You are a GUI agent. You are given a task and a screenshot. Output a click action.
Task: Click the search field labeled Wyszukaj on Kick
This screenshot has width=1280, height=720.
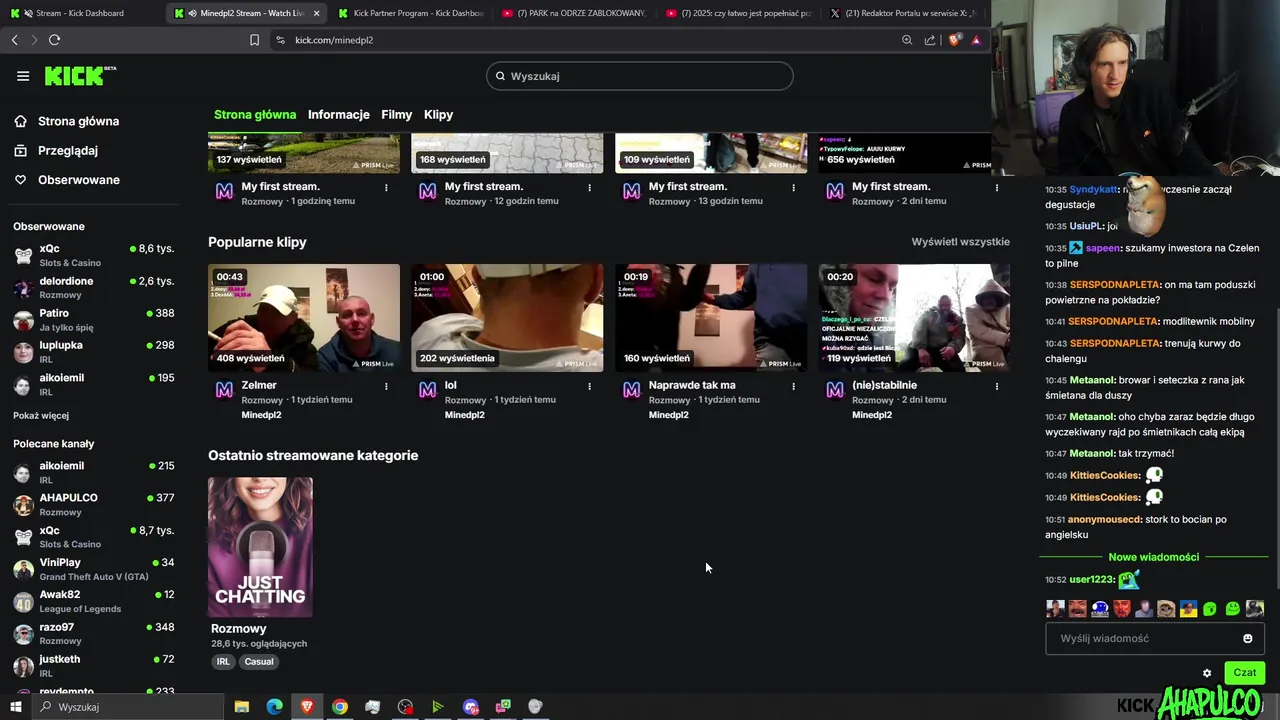tap(640, 76)
